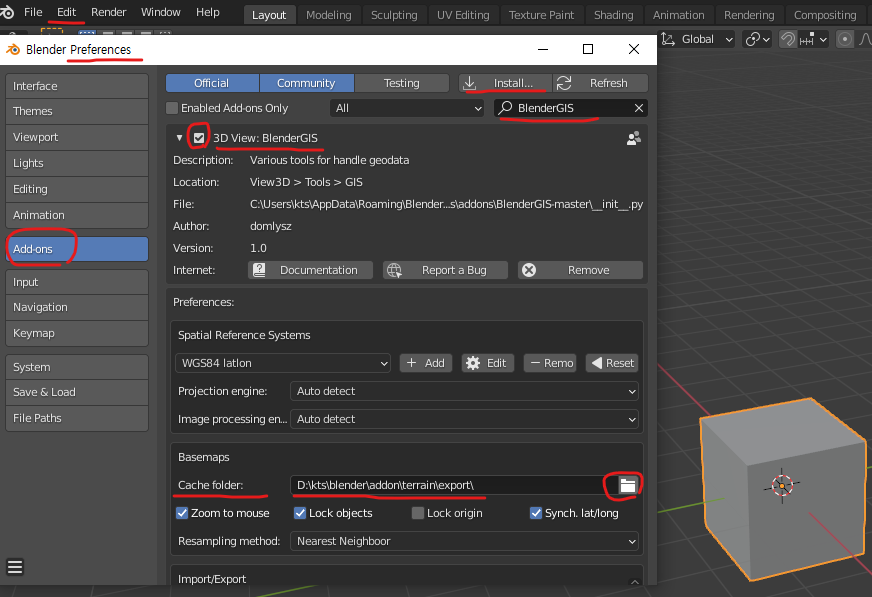Toggle the snap magnet icon in viewport header
Viewport: 872px width, 597px height.
787,39
